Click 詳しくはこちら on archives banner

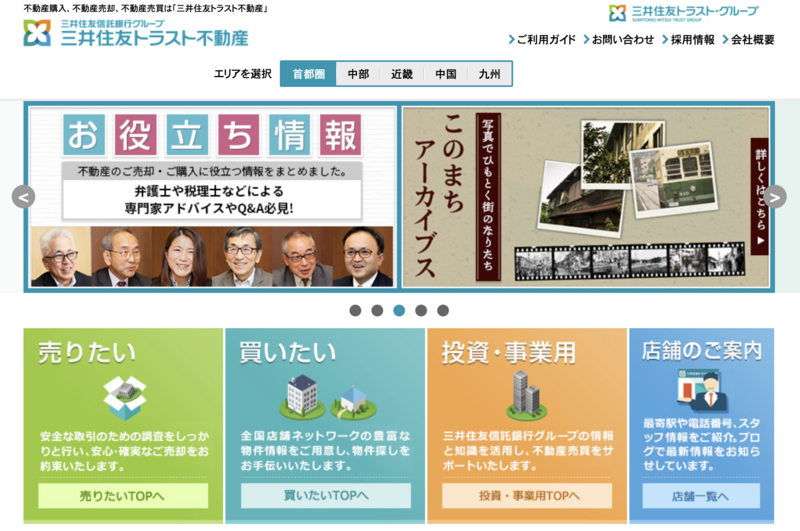click(x=760, y=196)
